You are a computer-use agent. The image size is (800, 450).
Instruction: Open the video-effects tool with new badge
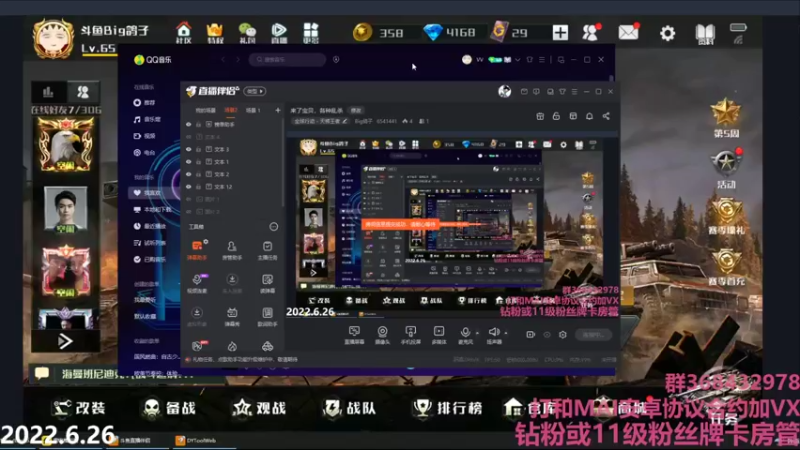tap(197, 283)
